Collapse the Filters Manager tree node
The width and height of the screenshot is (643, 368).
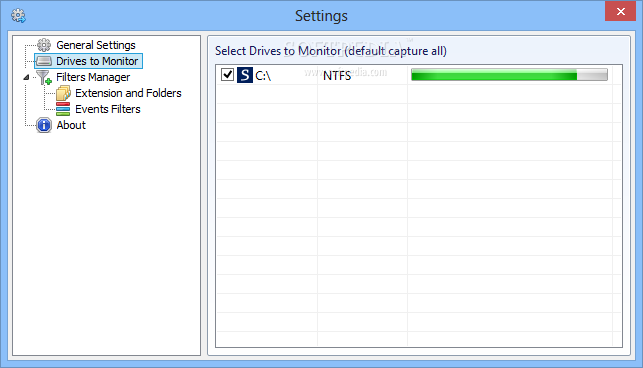[x=26, y=77]
